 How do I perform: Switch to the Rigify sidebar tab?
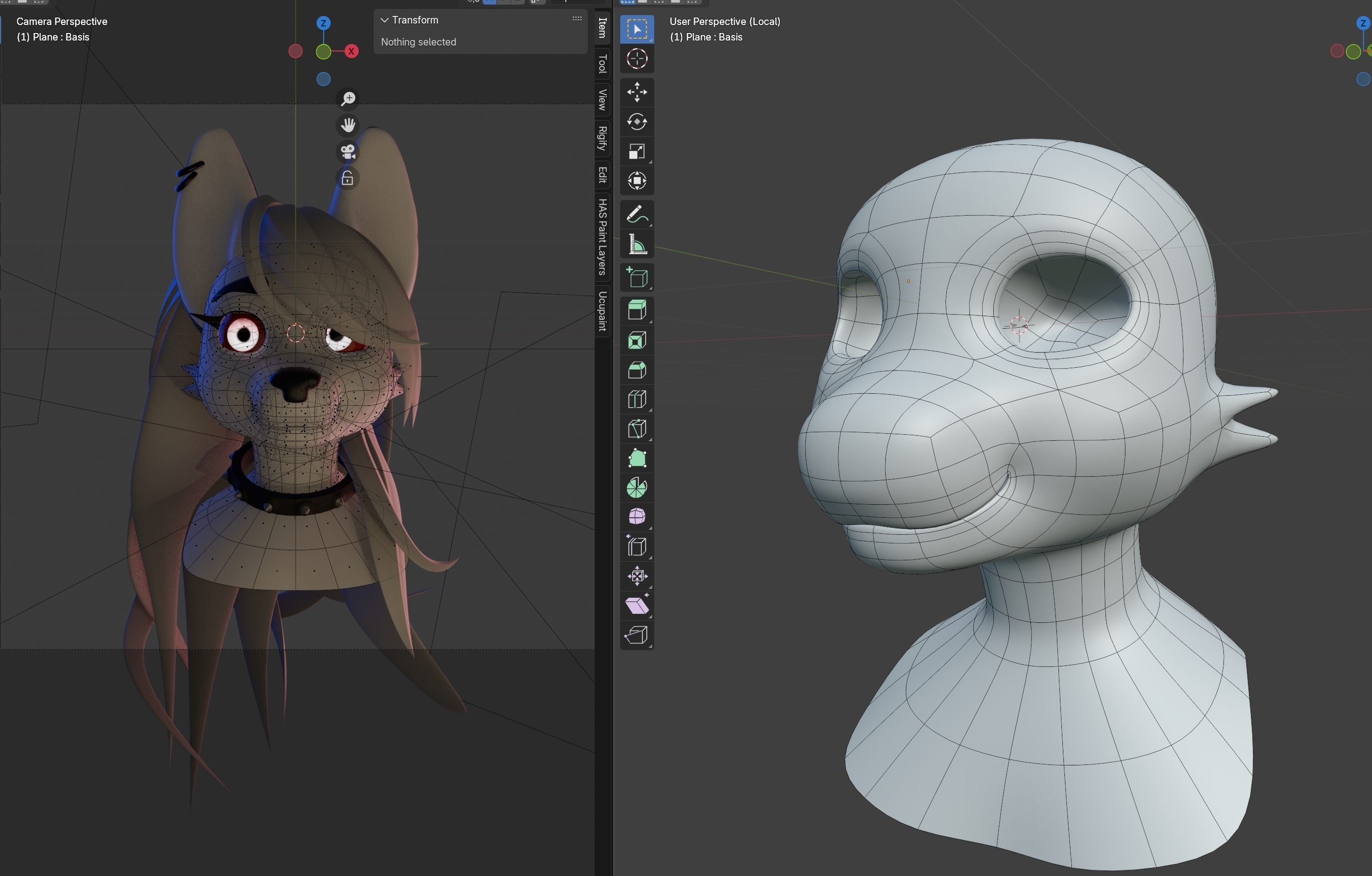[602, 138]
